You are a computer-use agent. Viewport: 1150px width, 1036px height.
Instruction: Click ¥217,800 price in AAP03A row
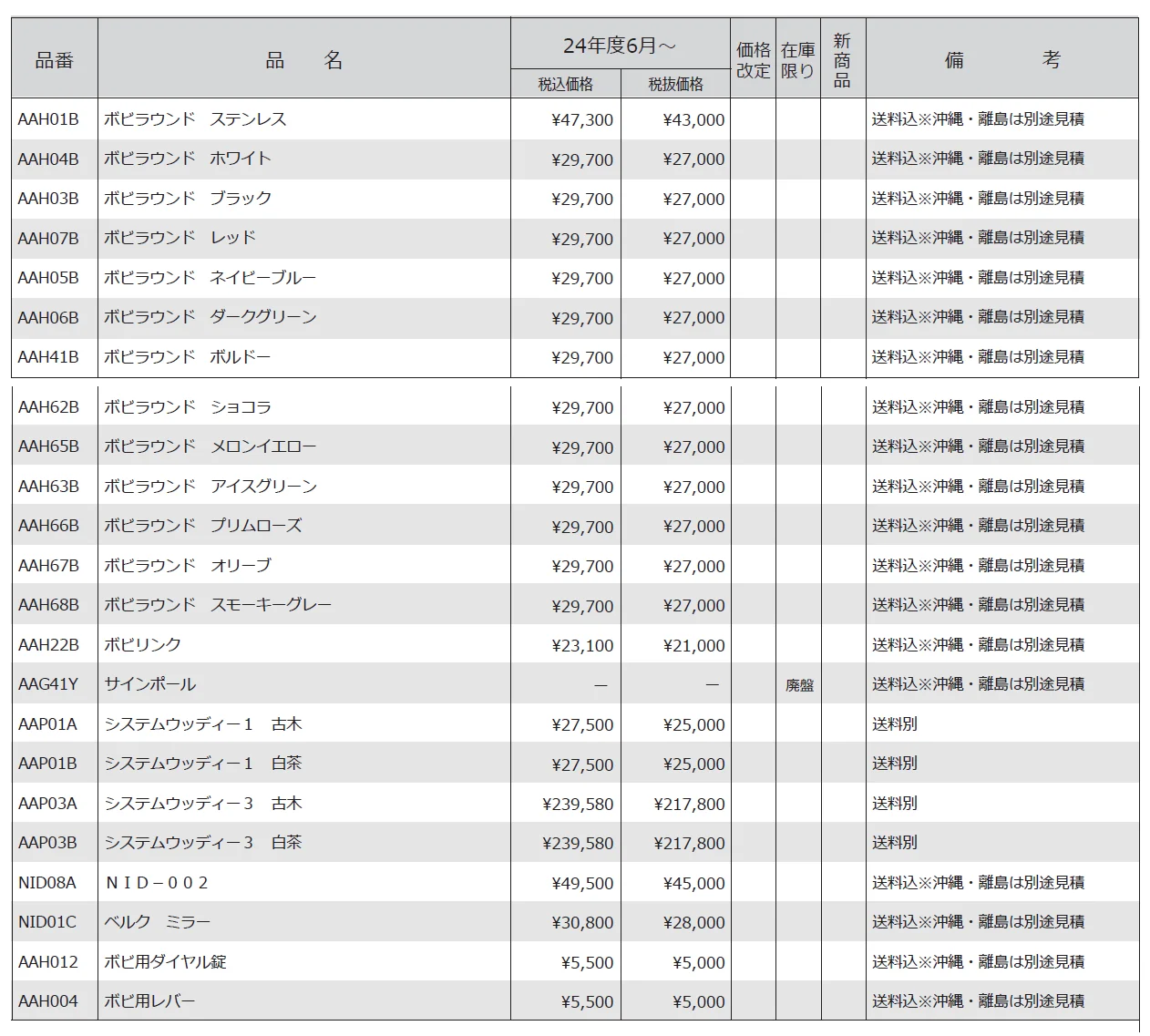(x=689, y=805)
